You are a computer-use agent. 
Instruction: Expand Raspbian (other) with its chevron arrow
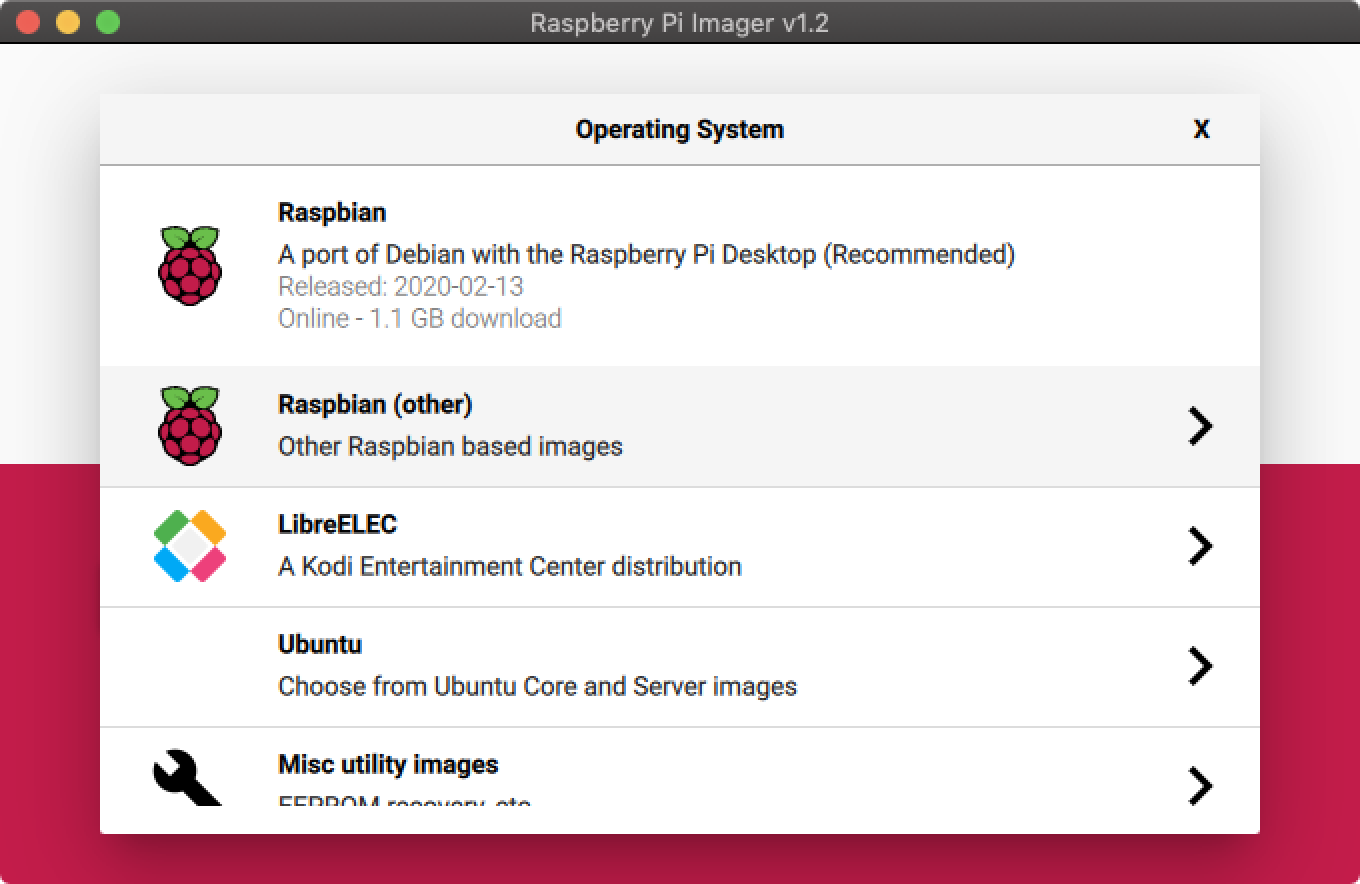tap(1200, 426)
